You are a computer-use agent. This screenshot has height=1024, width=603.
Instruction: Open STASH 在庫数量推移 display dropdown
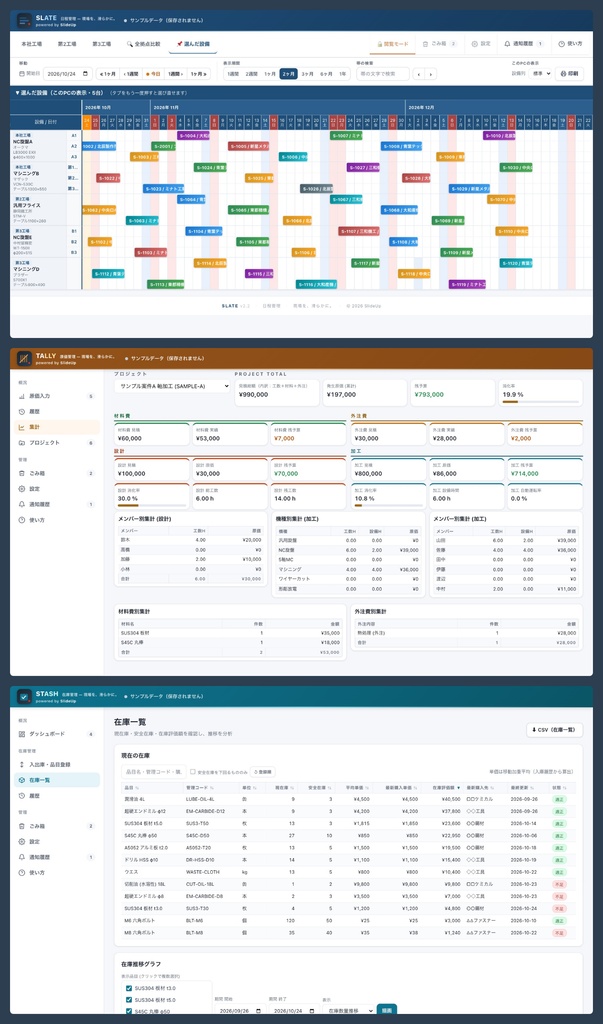(348, 1010)
